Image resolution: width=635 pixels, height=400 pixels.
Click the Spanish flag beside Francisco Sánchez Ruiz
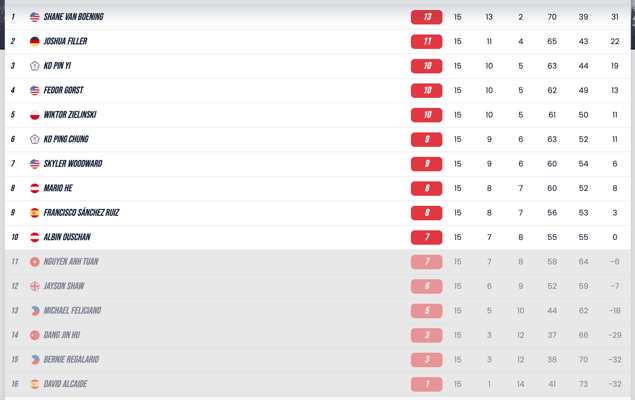[35, 213]
